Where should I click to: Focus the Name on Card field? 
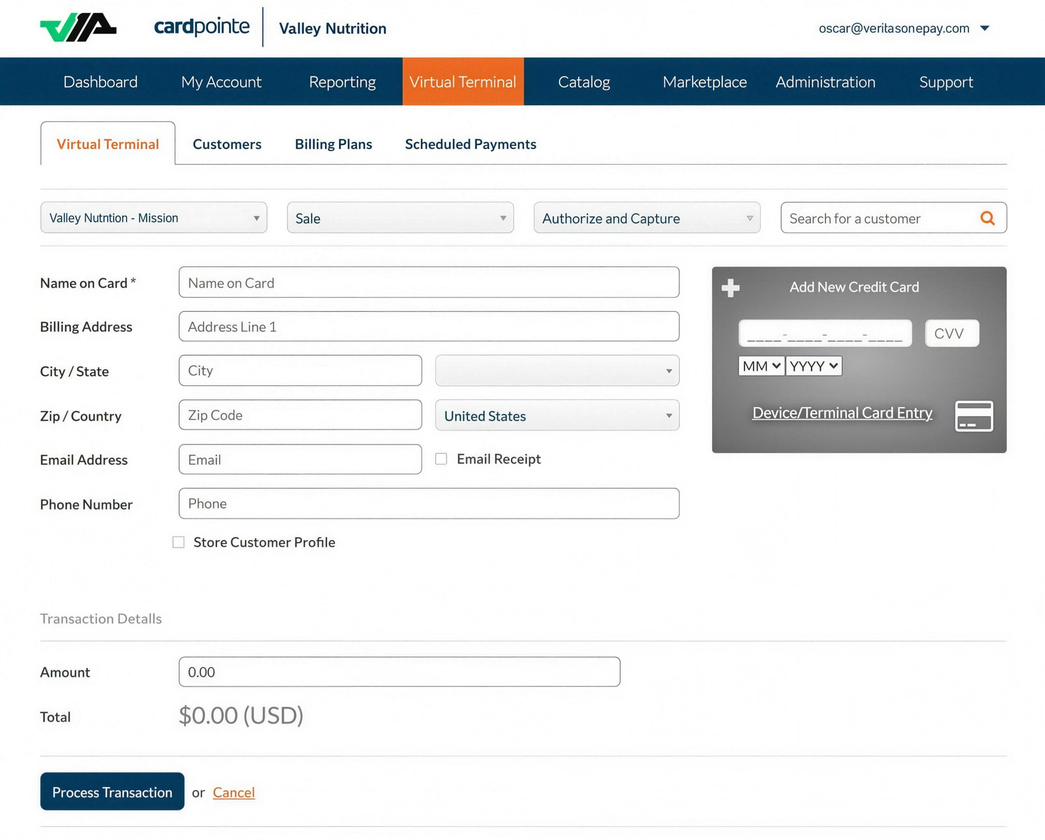pos(429,283)
